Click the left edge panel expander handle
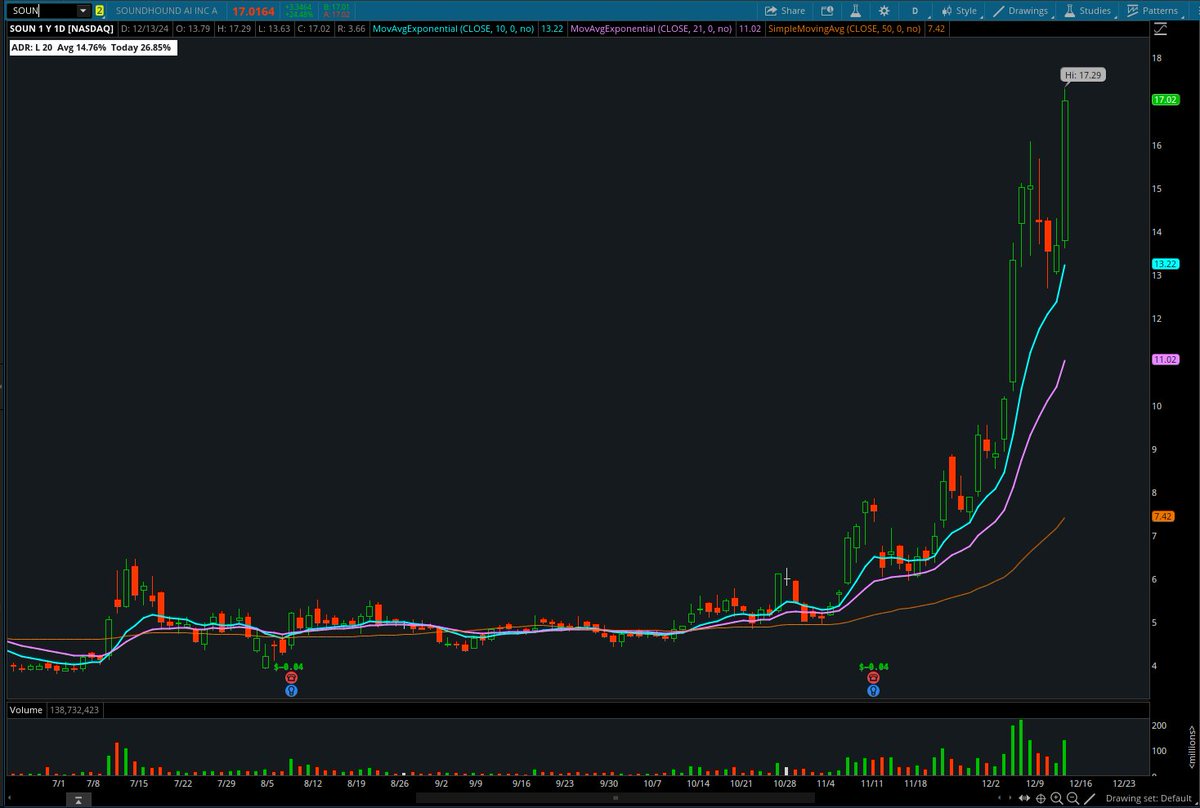 (2, 385)
